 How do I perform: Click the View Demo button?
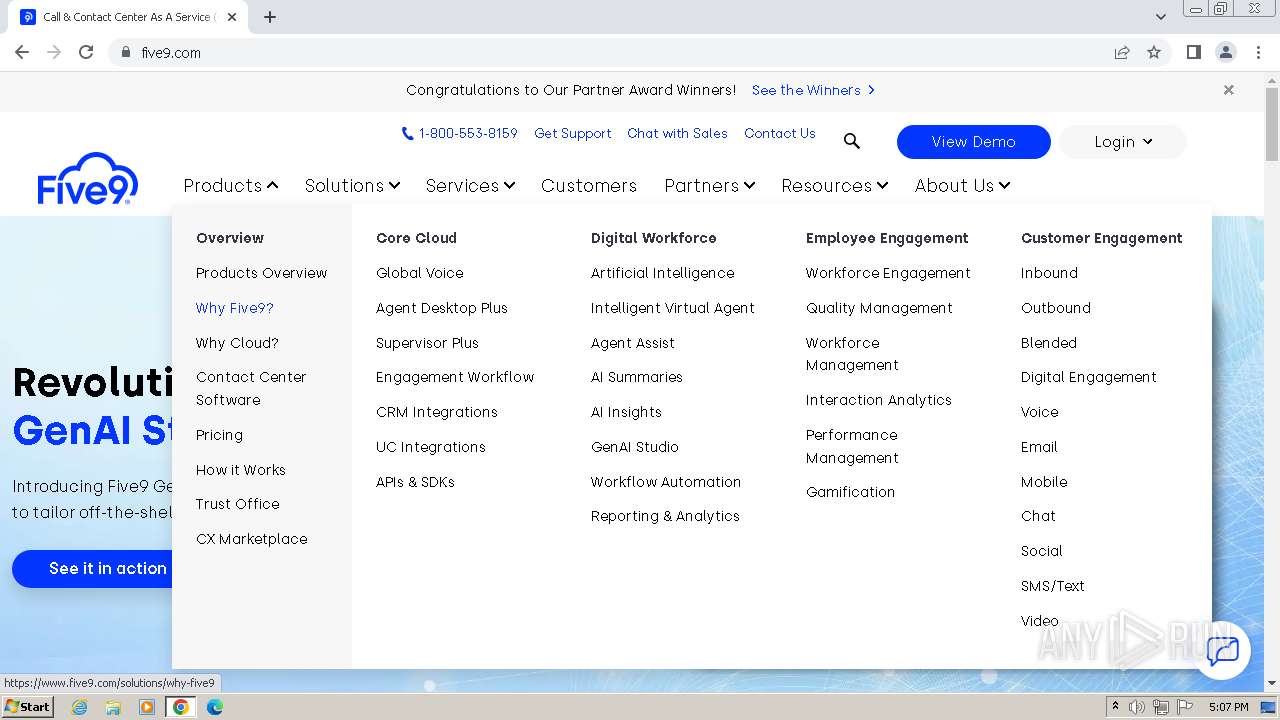click(974, 142)
